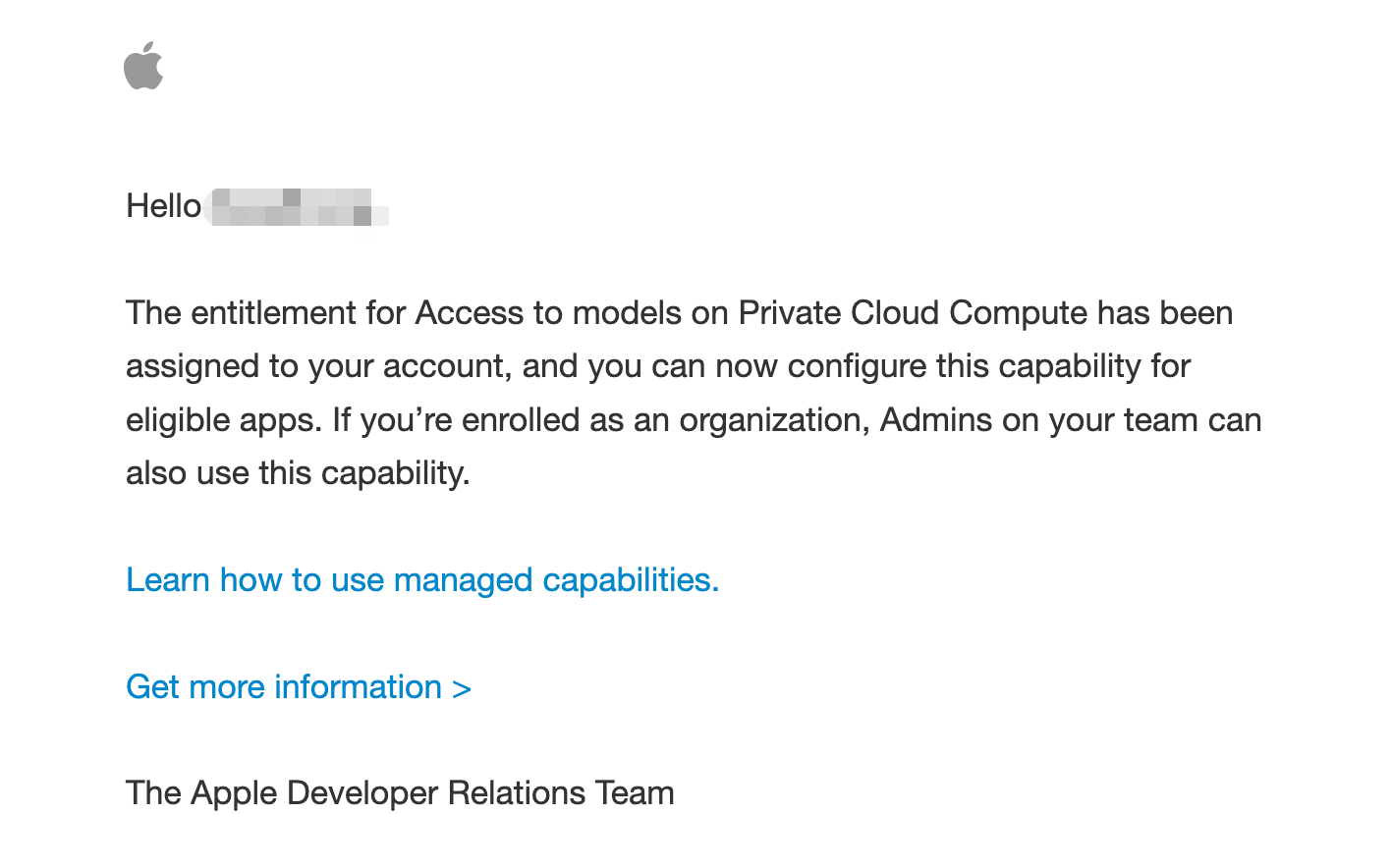1391x868 pixels.
Task: Click the Hello greeting word
Action: tap(164, 206)
